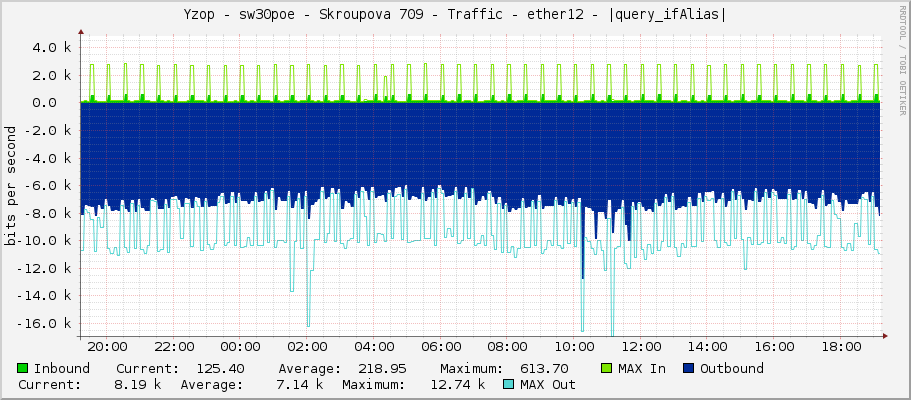Click the -2.0 k y-axis label
The image size is (911, 400).
(x=48, y=130)
